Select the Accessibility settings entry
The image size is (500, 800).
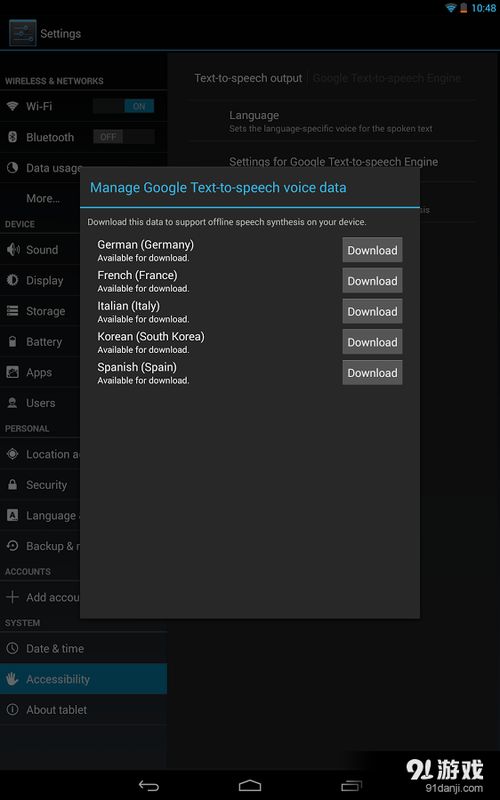[x=83, y=679]
